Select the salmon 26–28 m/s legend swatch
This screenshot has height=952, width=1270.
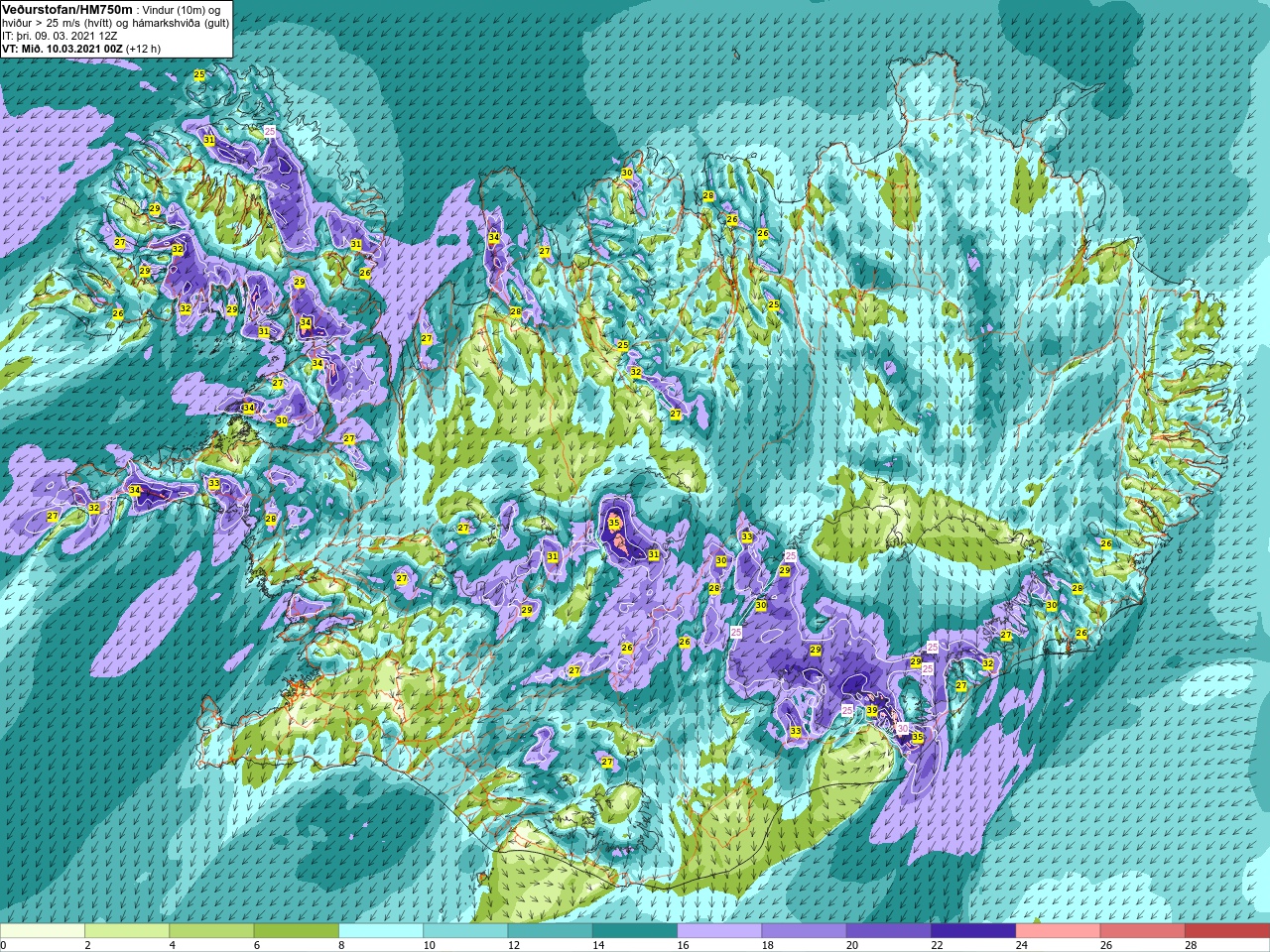1143,931
